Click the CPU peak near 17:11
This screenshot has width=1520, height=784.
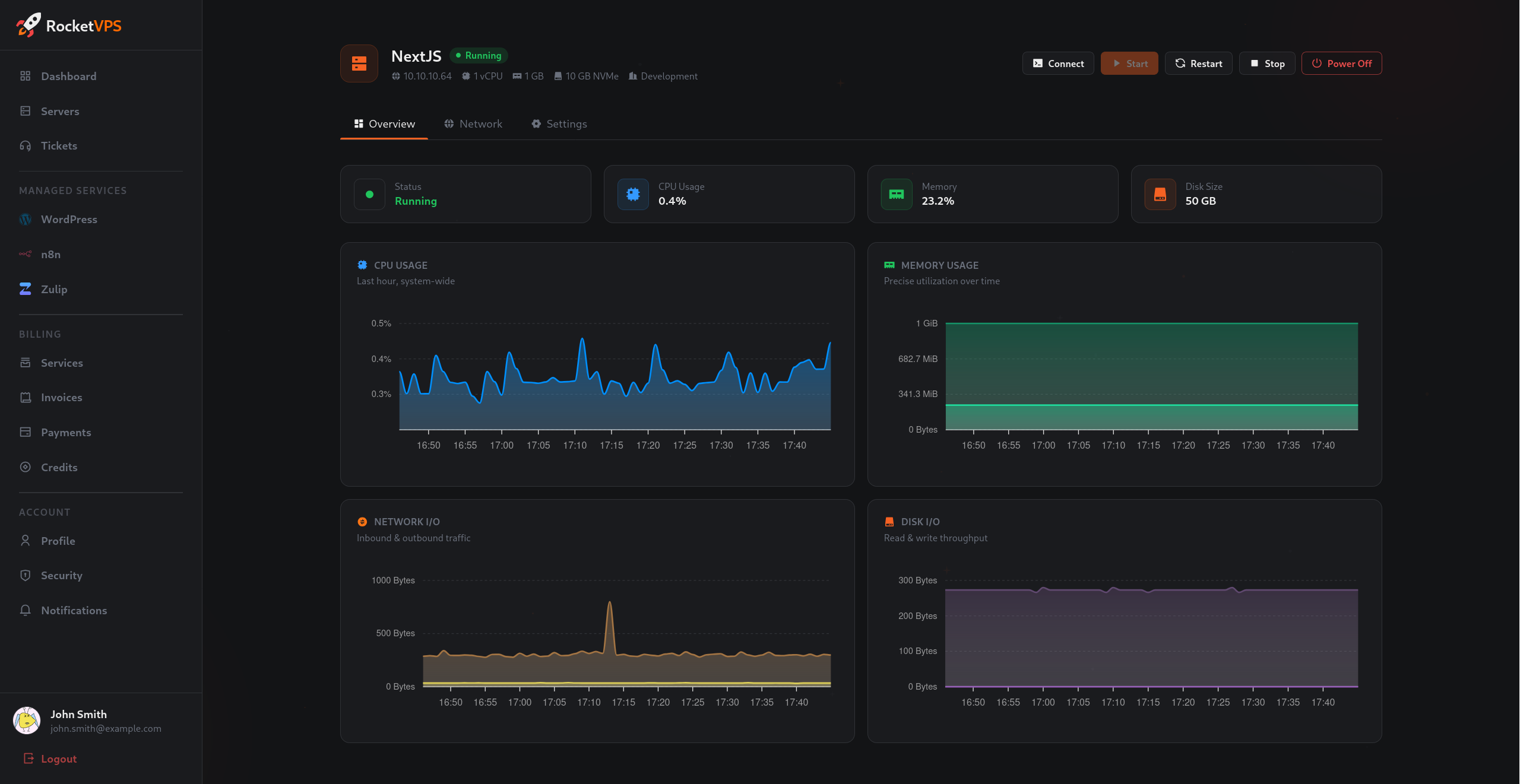coord(582,340)
